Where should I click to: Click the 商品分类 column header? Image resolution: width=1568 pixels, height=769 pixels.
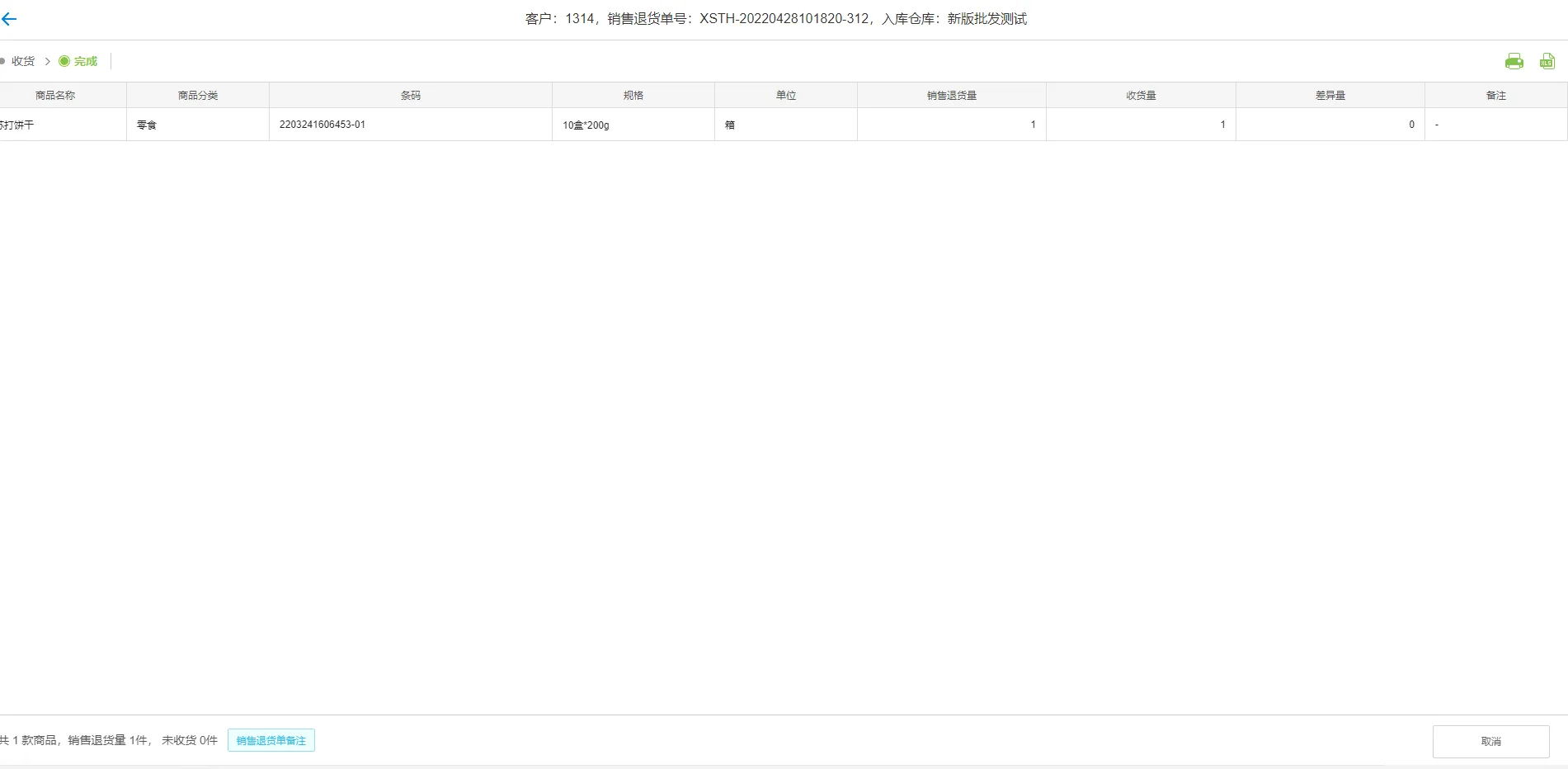(198, 95)
